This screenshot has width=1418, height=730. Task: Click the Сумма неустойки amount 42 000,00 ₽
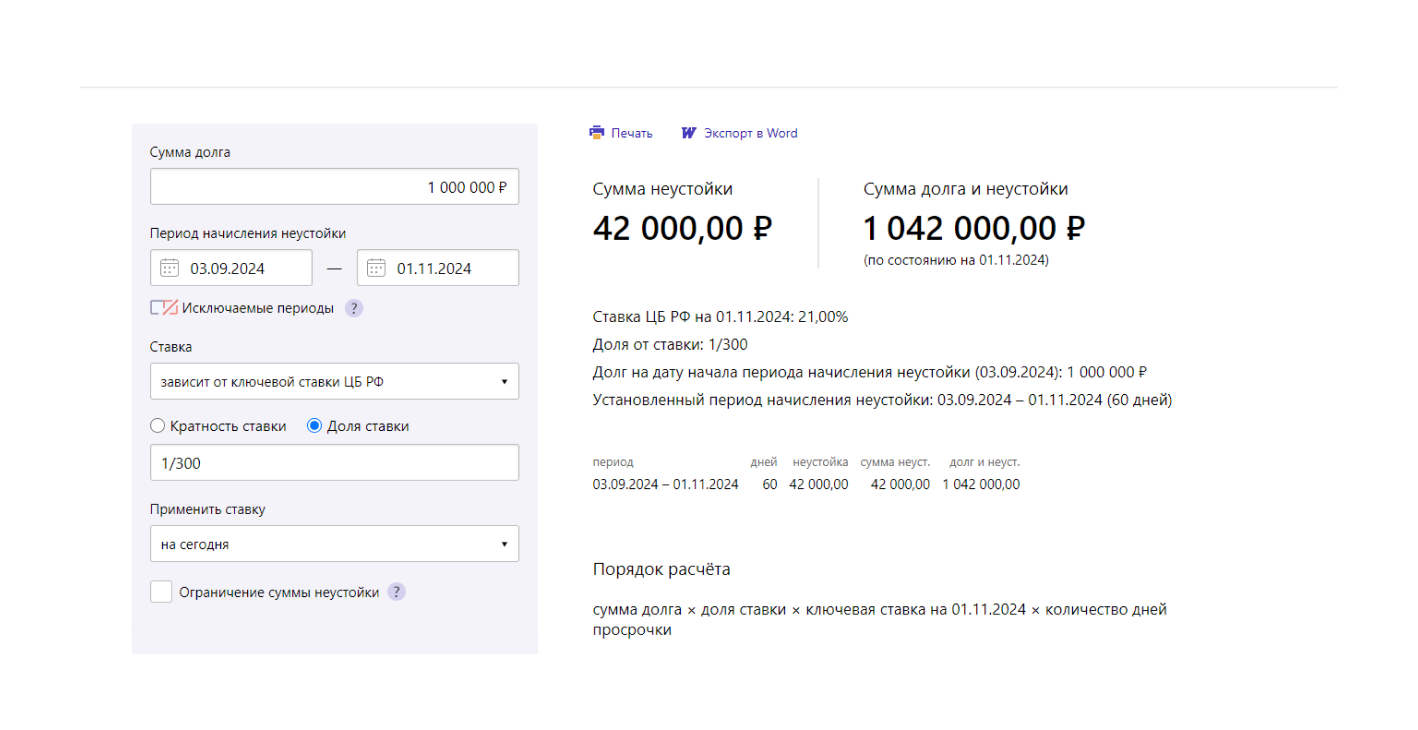(682, 229)
